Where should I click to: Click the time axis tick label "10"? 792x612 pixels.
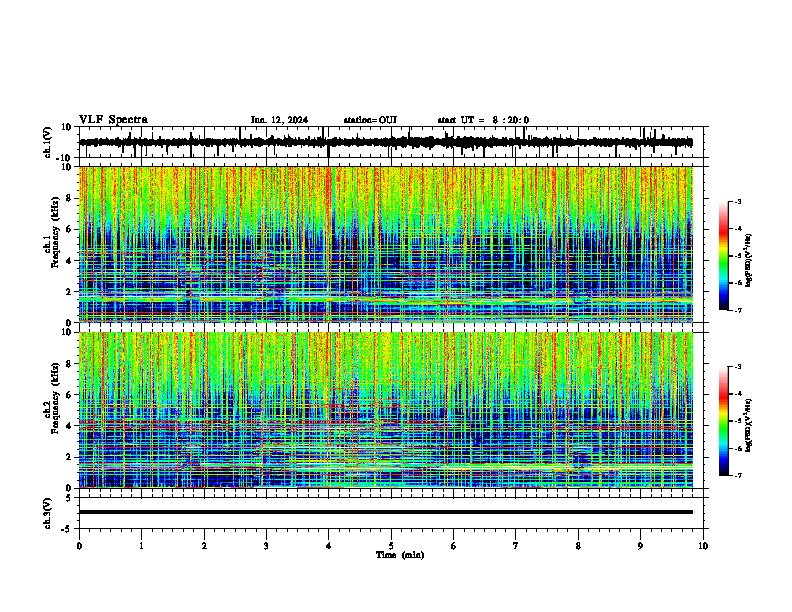[x=703, y=546]
